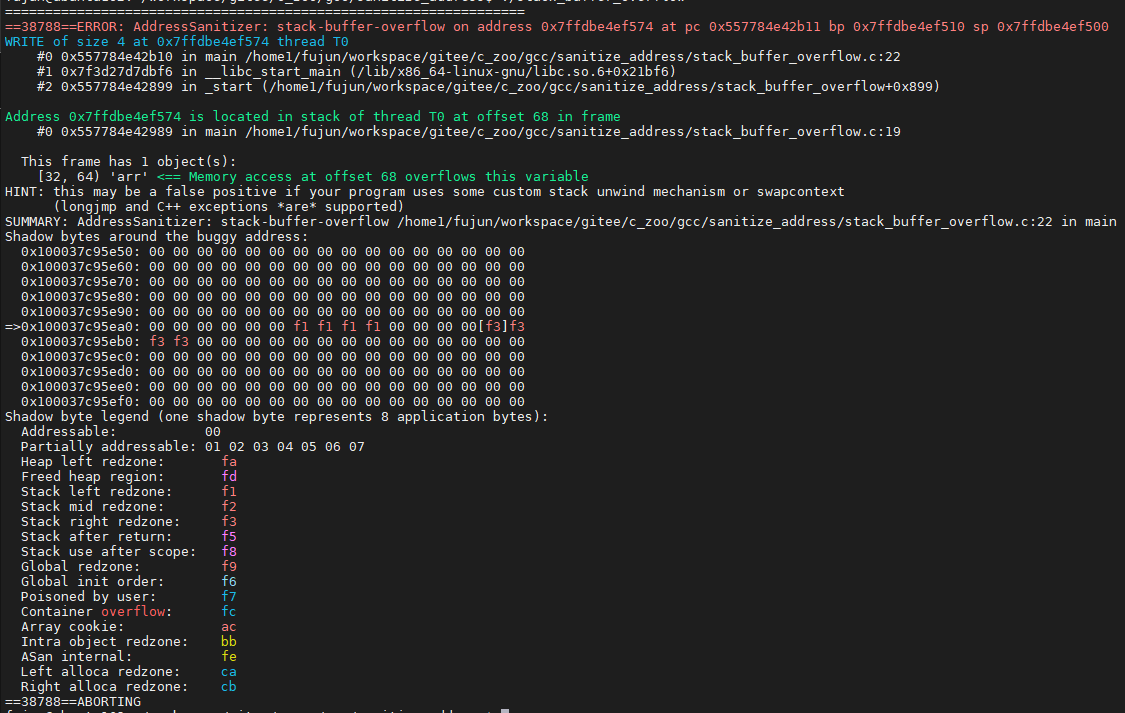Image resolution: width=1125 pixels, height=713 pixels.
Task: Click the 'cb' right alloca value
Action: 229,687
